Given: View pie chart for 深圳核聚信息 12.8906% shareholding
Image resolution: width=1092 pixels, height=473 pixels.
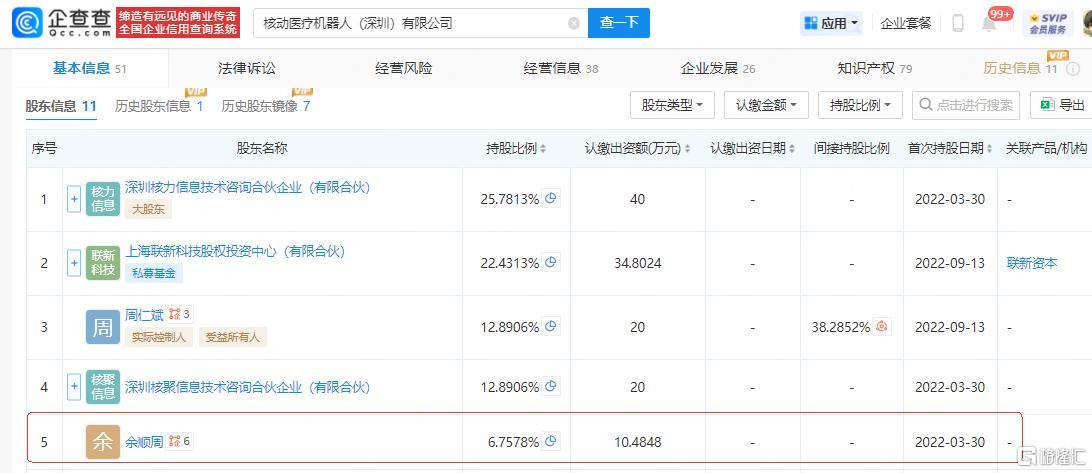Looking at the screenshot, I should point(551,387).
